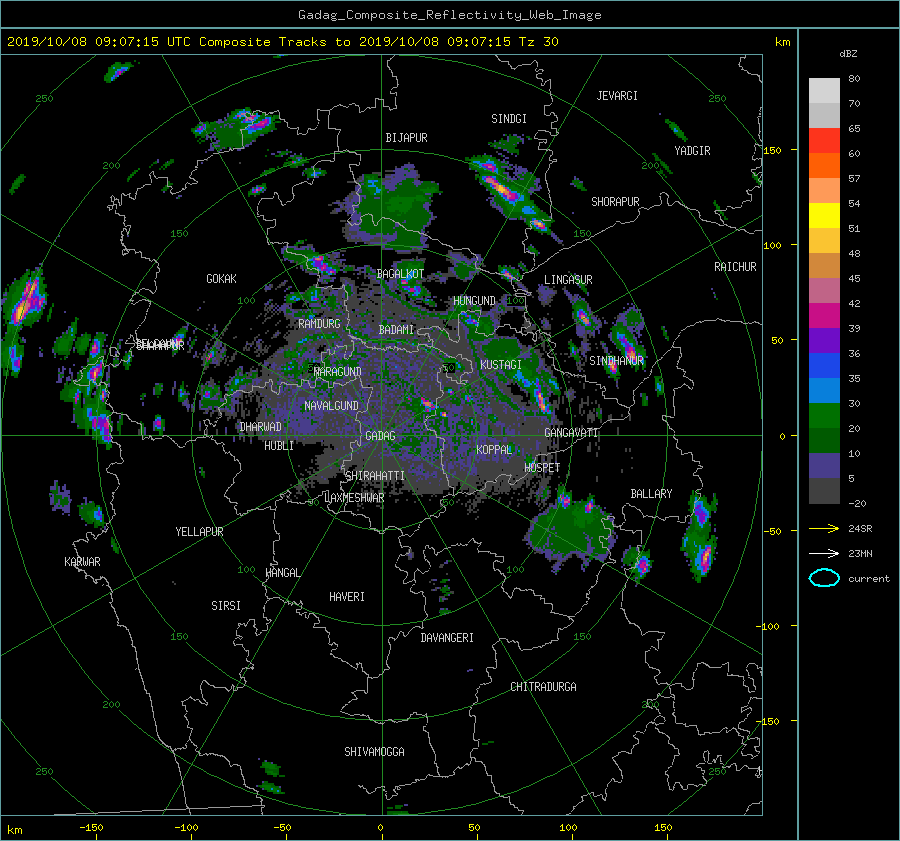Click the yellow 24SR arrow legend icon
The height and width of the screenshot is (841, 900).
point(824,528)
